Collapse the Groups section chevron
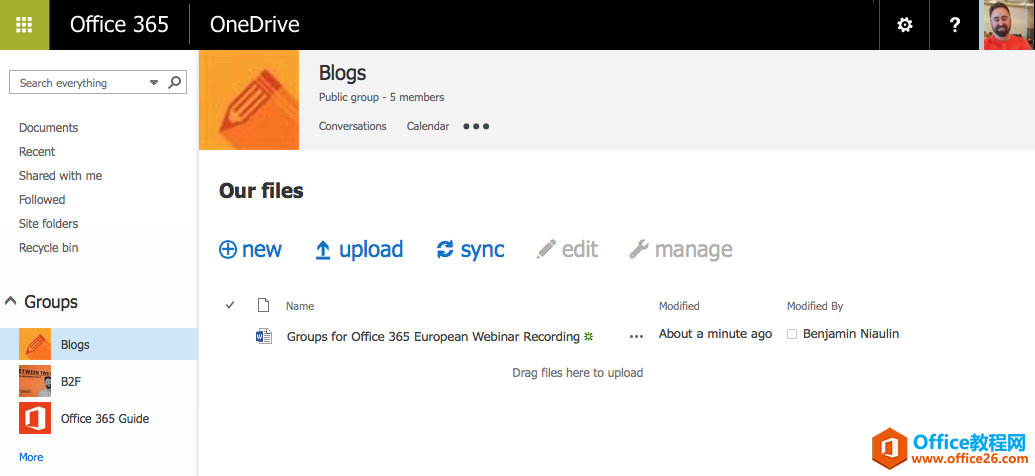 (x=11, y=301)
